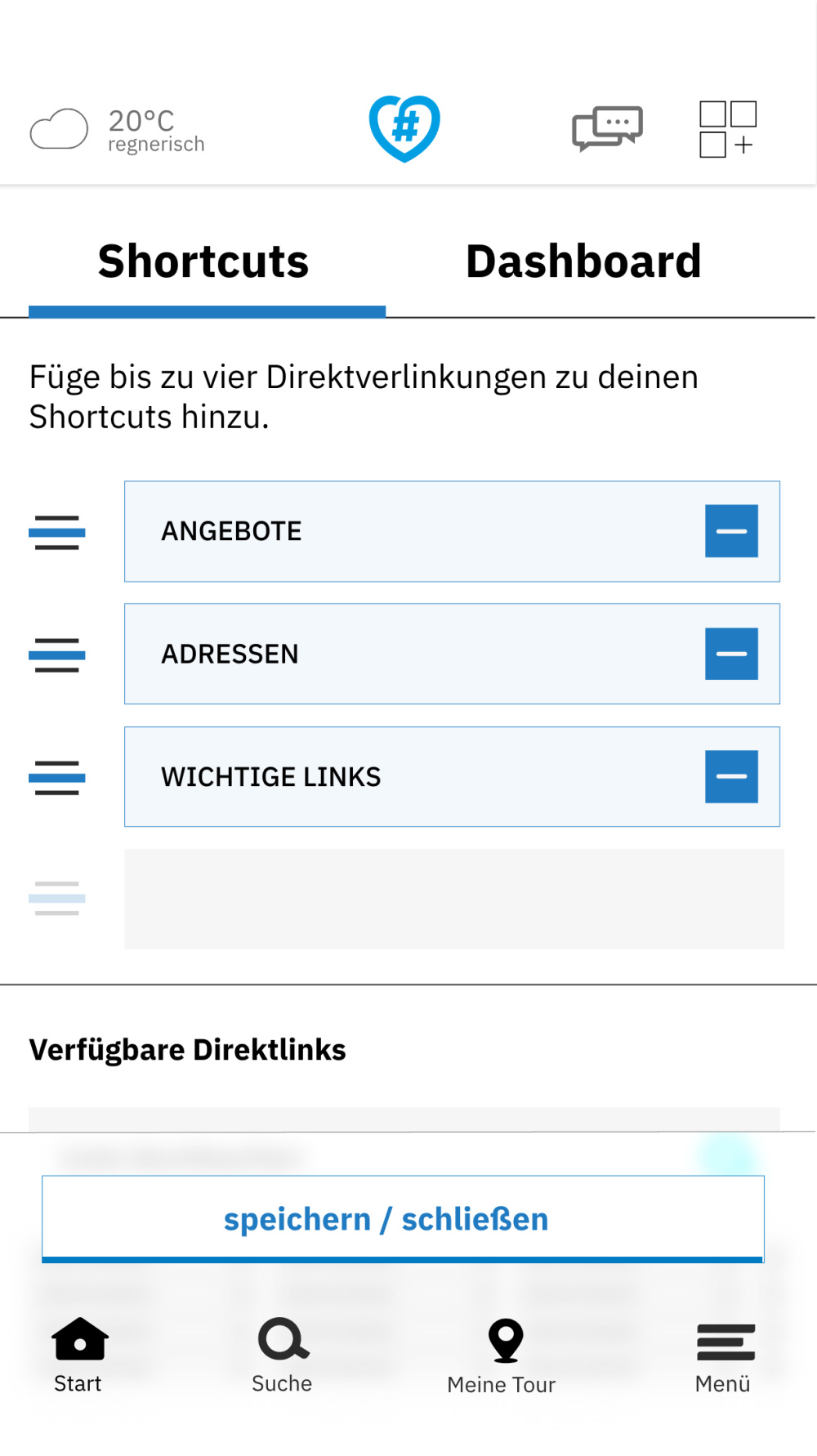Switch to the Shortcuts tab
Image resolution: width=817 pixels, height=1456 pixels.
coord(203,261)
